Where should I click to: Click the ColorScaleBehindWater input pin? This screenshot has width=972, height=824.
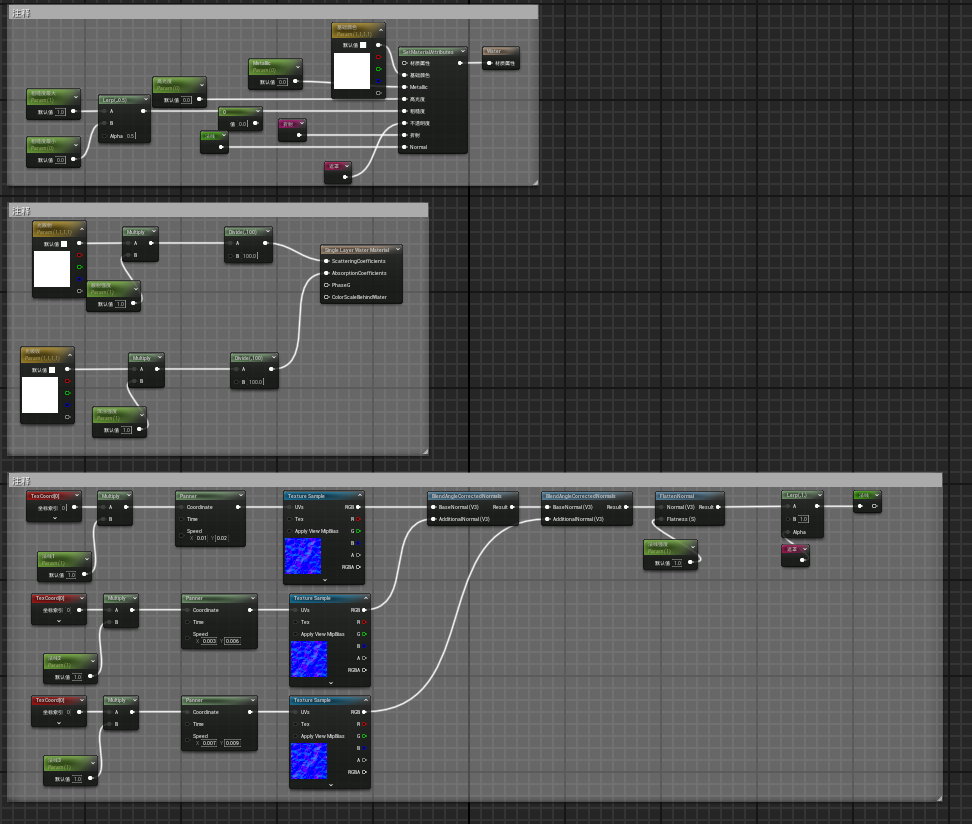pos(327,297)
